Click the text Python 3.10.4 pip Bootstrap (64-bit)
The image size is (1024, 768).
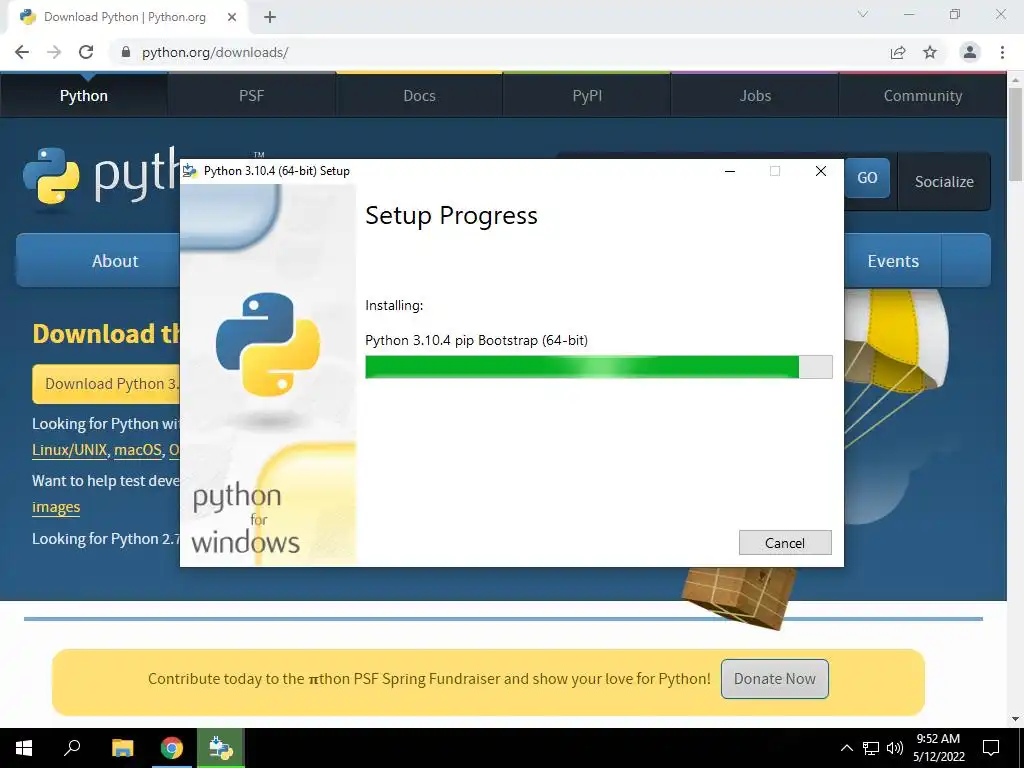(476, 340)
